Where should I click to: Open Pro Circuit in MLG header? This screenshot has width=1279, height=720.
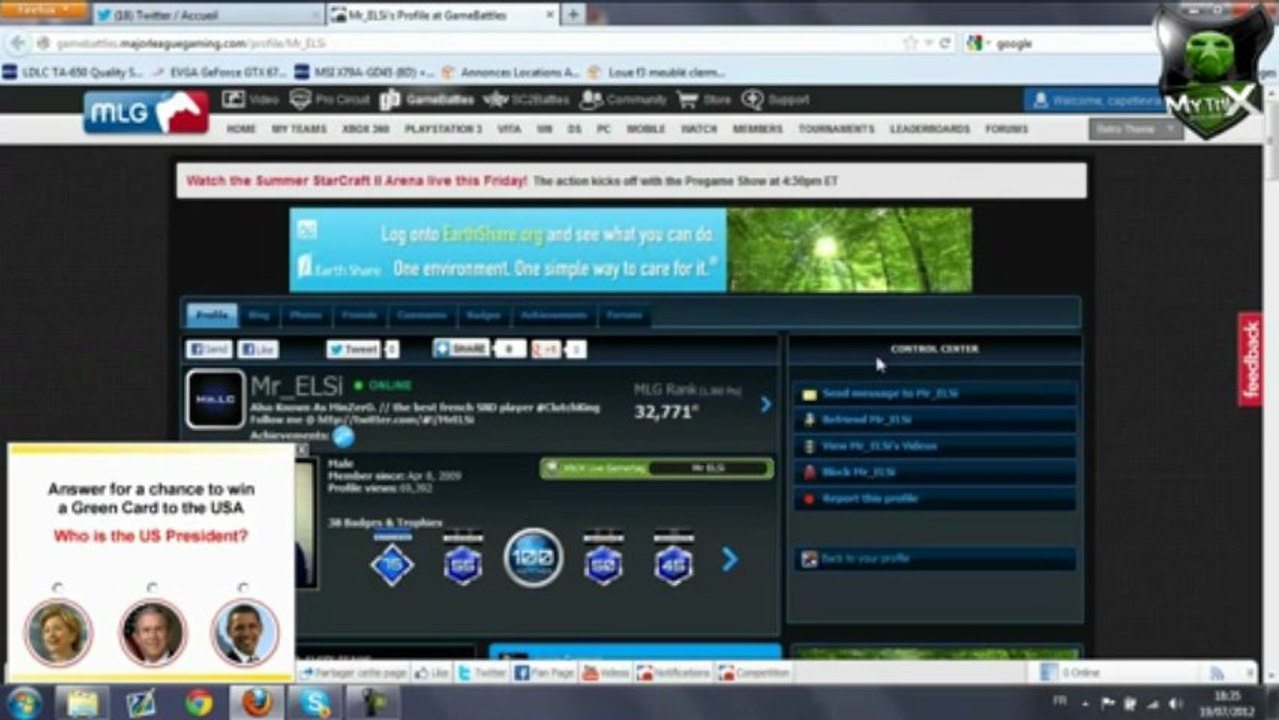[x=329, y=100]
